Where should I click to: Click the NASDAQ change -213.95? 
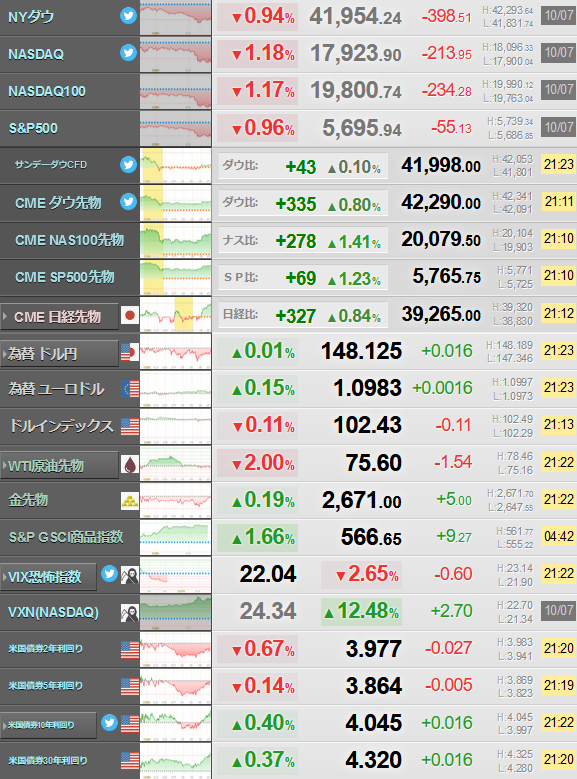pyautogui.click(x=447, y=53)
